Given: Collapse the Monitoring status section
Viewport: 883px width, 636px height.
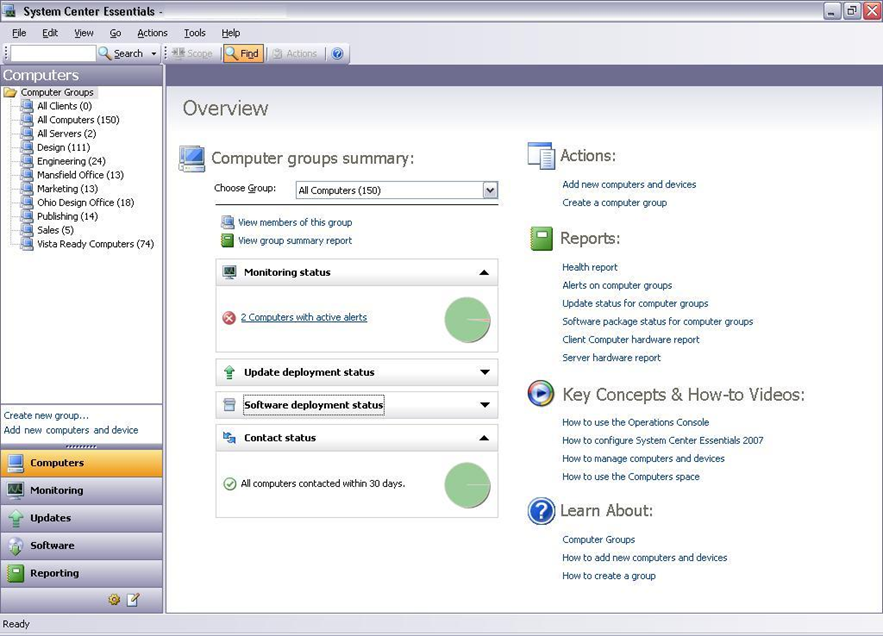Looking at the screenshot, I should pos(484,273).
